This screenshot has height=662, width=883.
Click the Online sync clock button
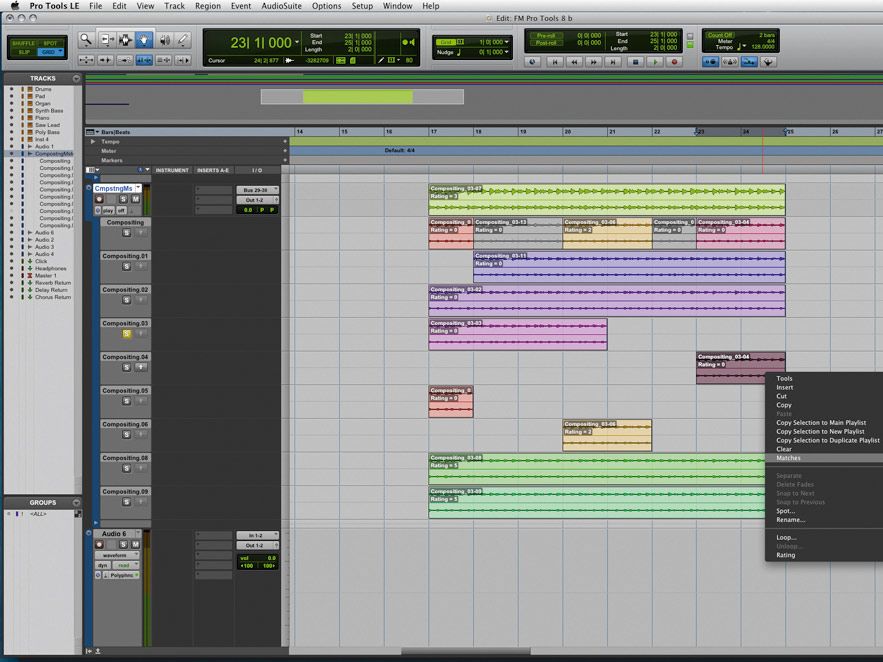click(532, 62)
